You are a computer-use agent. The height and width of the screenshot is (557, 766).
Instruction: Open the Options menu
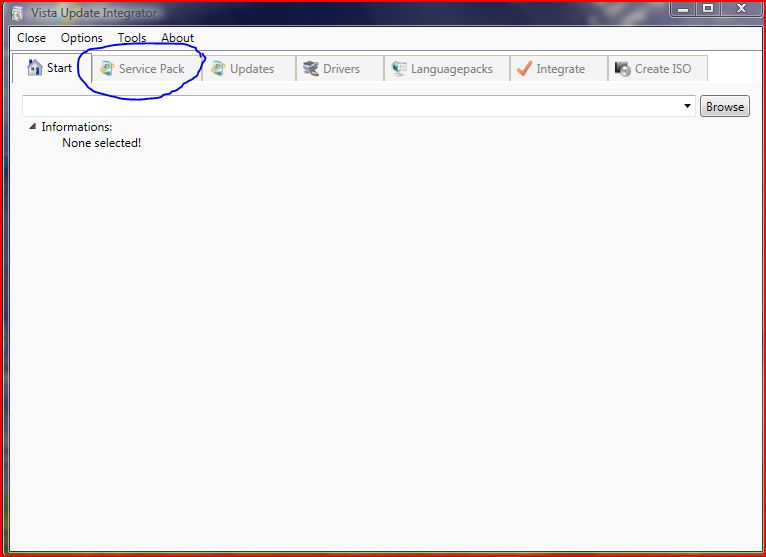click(x=81, y=38)
